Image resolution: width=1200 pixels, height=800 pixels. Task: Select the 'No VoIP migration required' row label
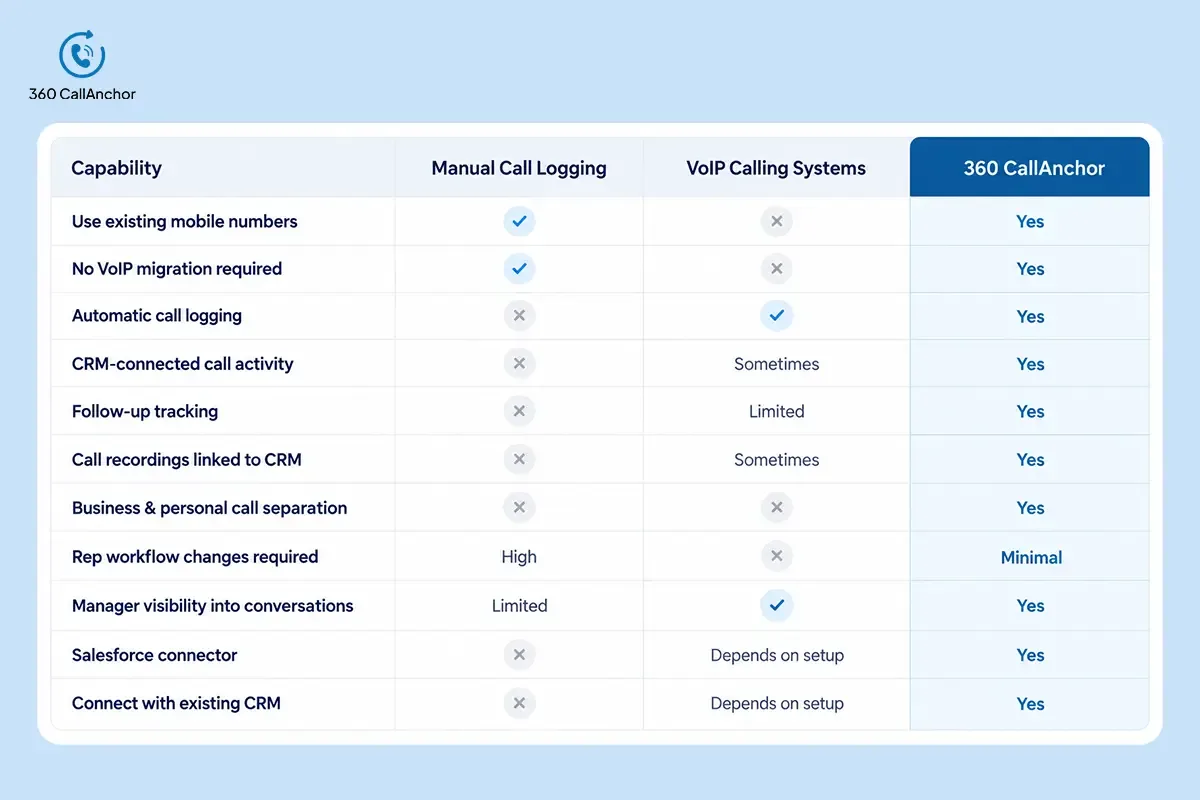tap(177, 268)
